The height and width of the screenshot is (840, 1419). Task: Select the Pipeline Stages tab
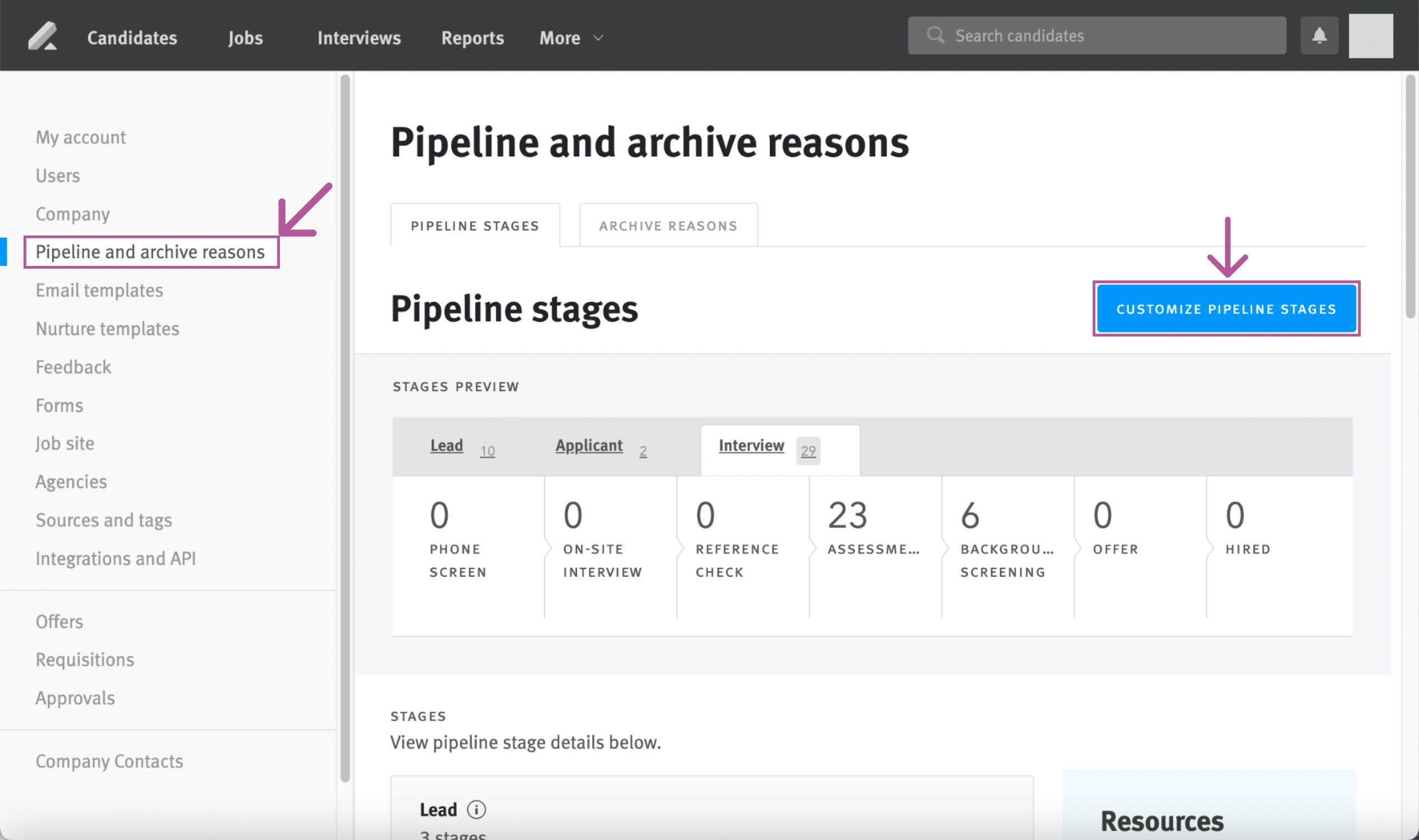[474, 226]
